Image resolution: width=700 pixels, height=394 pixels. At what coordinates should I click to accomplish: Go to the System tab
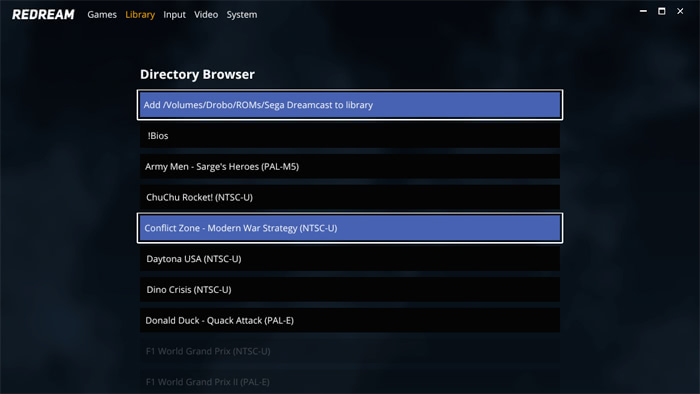[242, 15]
